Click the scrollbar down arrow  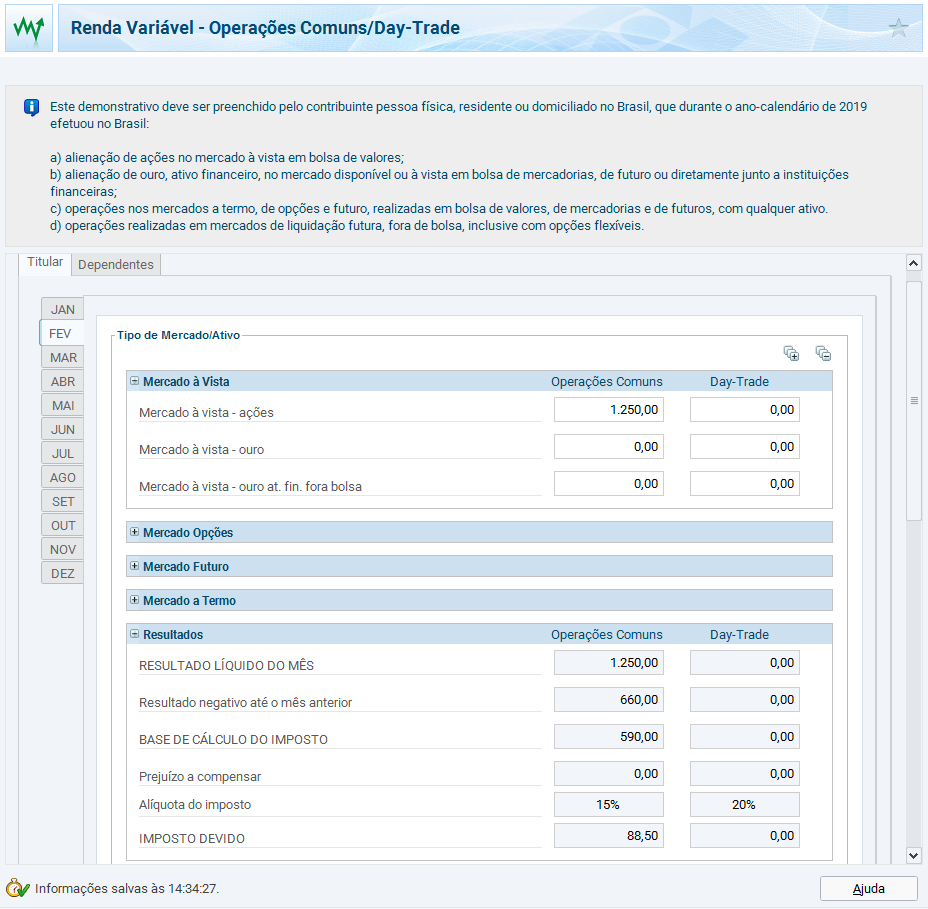[913, 855]
